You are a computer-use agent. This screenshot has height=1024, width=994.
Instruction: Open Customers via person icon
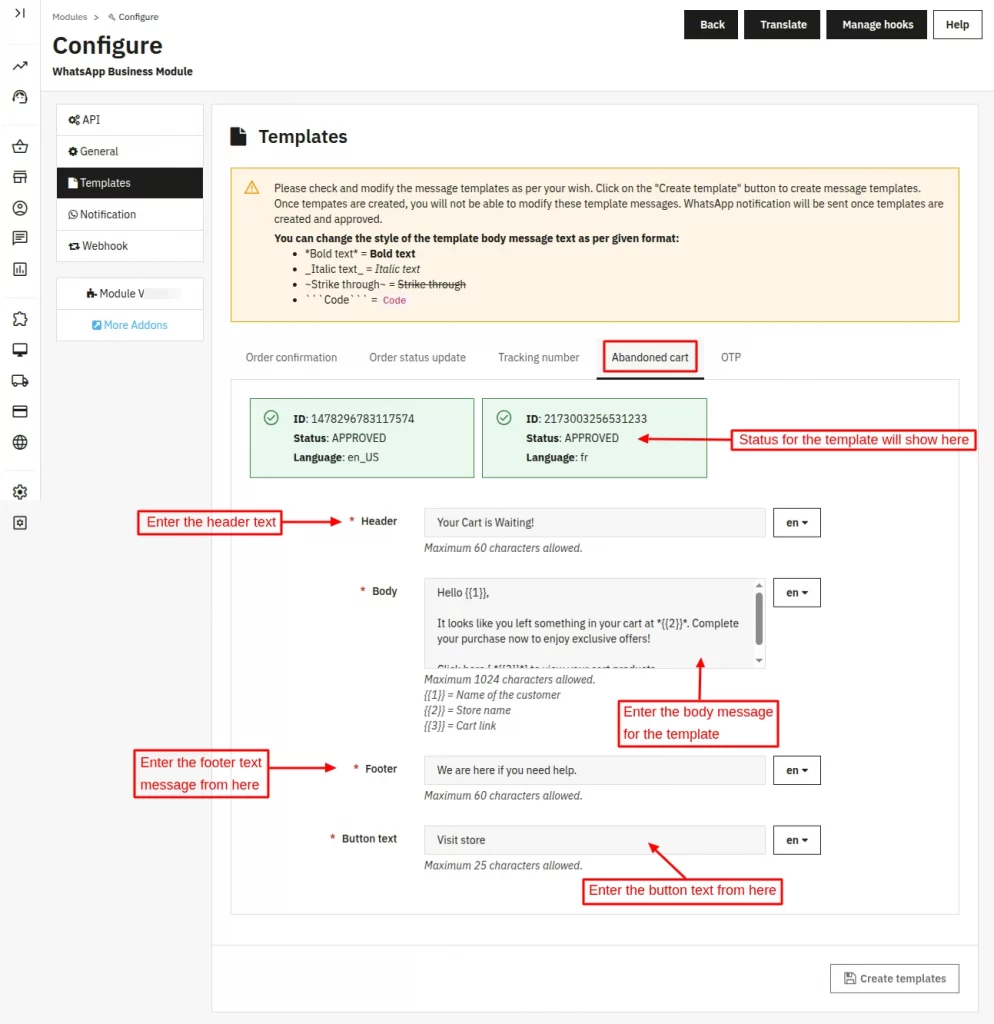click(20, 208)
